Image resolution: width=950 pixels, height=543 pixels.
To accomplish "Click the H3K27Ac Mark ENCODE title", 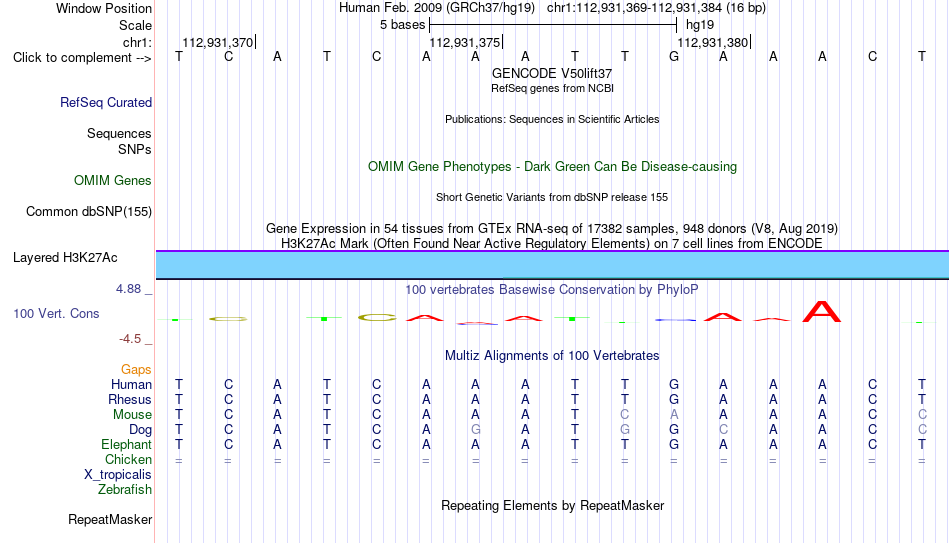I will coord(552,244).
